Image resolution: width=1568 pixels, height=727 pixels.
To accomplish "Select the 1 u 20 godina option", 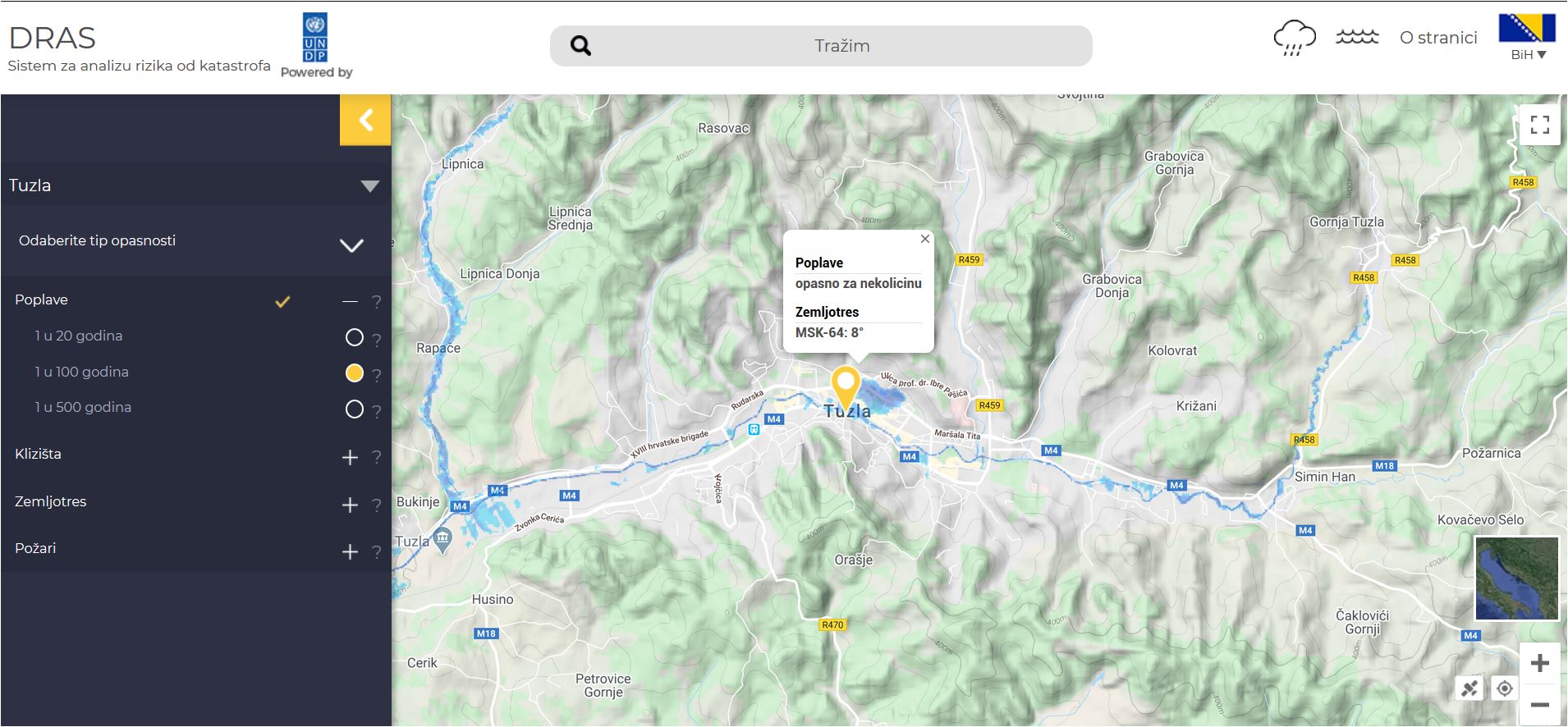I will click(x=354, y=337).
